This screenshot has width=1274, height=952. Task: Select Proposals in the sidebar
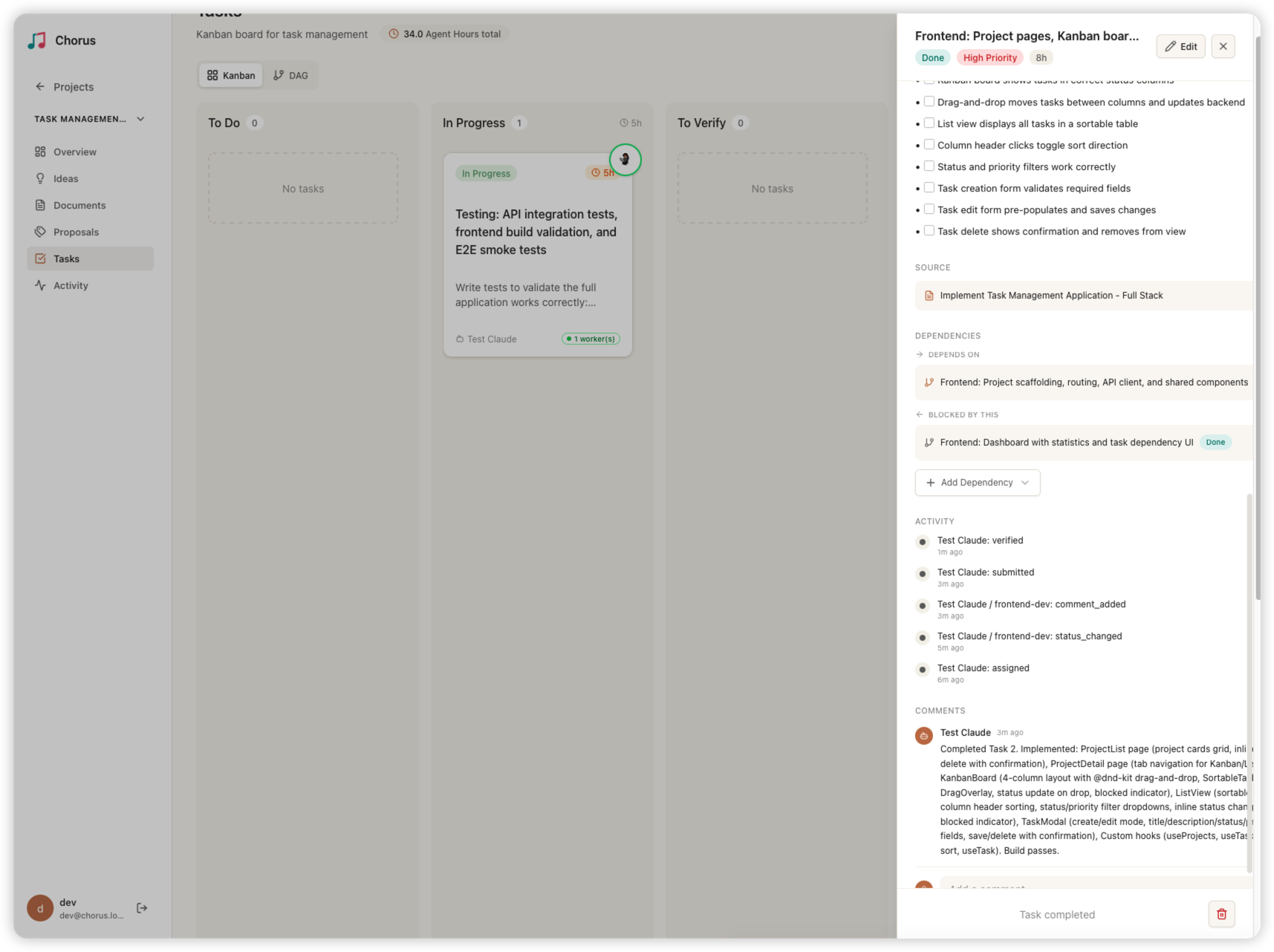click(77, 232)
